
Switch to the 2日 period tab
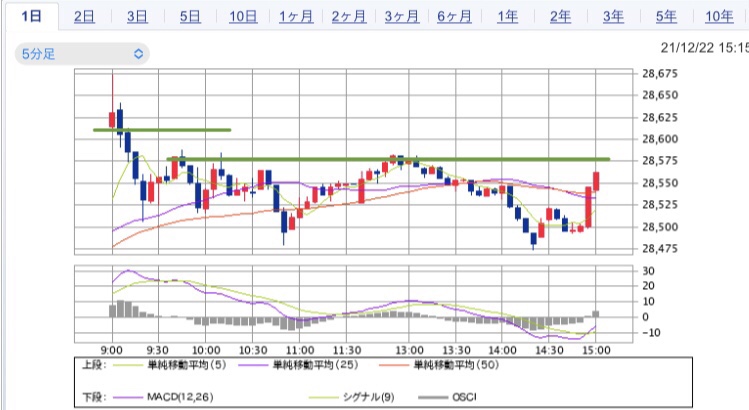pyautogui.click(x=85, y=17)
